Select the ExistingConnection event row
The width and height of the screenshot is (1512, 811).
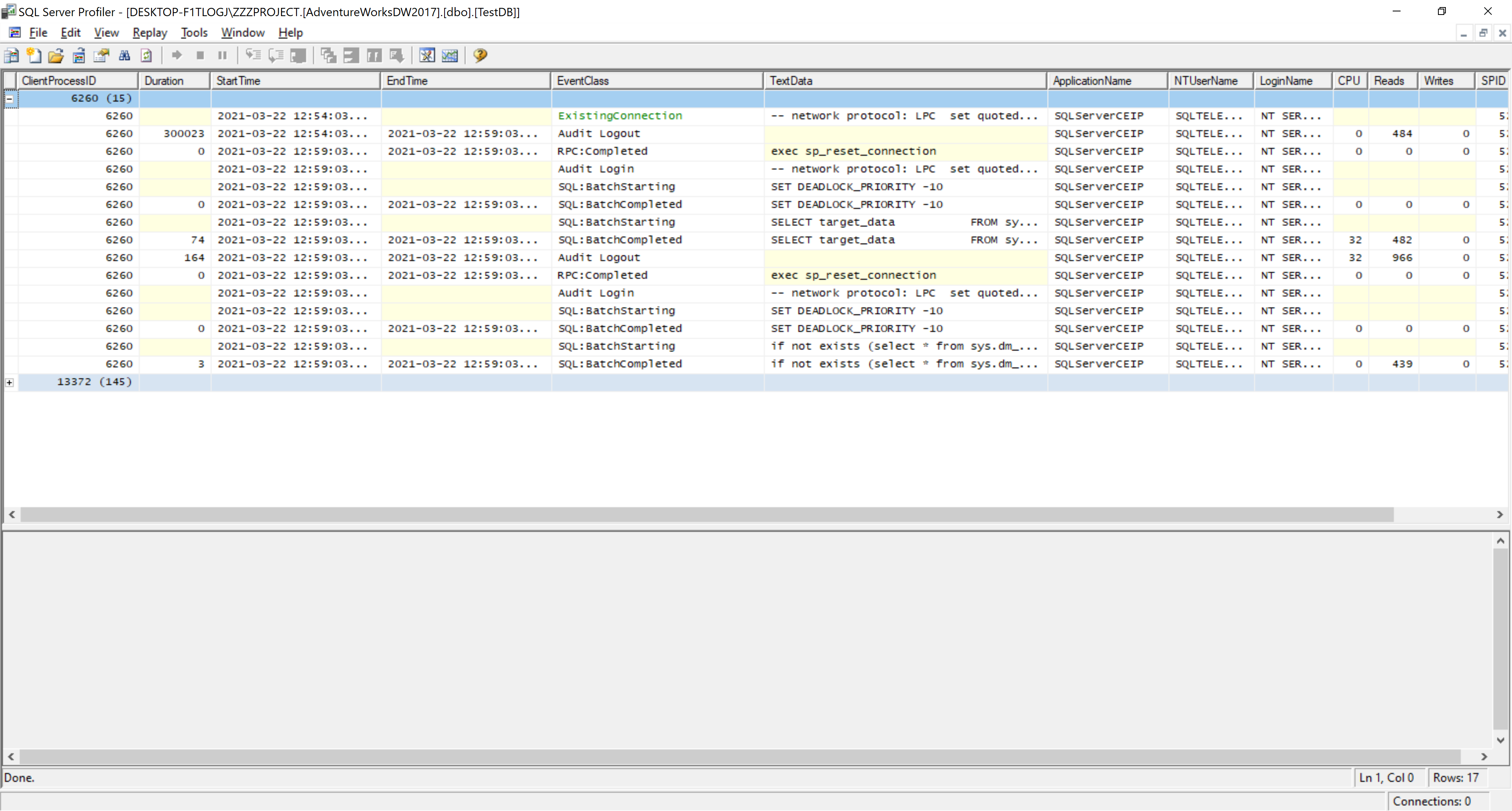[x=620, y=116]
